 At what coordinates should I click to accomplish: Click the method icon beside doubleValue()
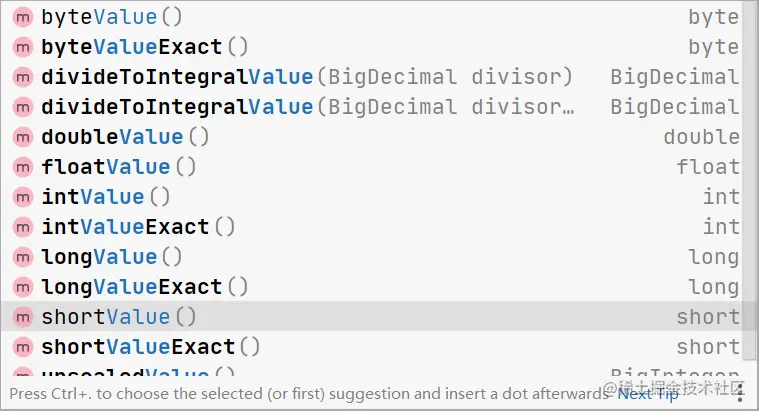click(23, 137)
